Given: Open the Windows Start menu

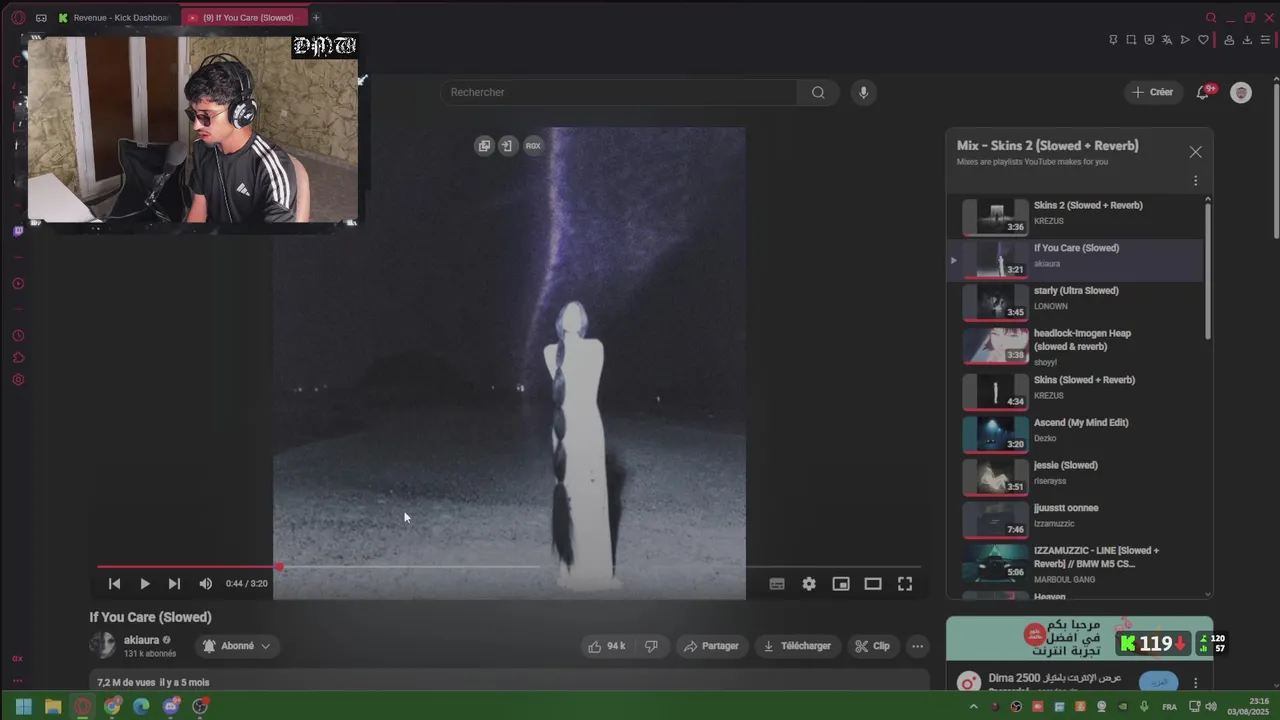Looking at the screenshot, I should point(24,706).
